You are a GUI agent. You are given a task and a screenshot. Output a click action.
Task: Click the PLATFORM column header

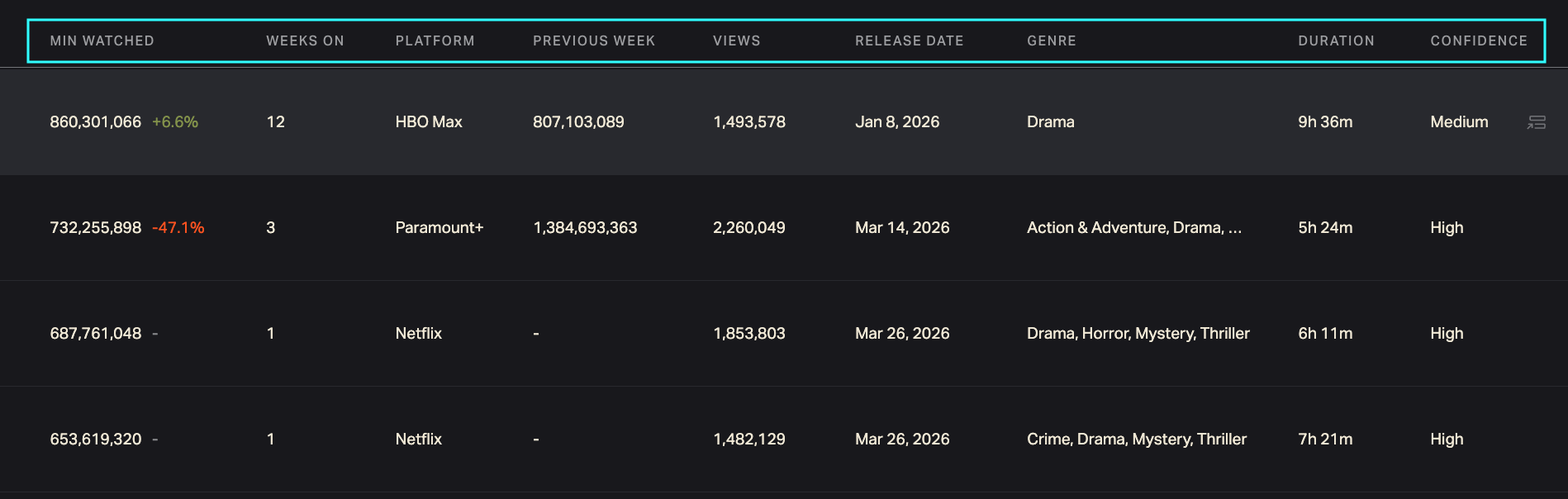click(x=435, y=40)
